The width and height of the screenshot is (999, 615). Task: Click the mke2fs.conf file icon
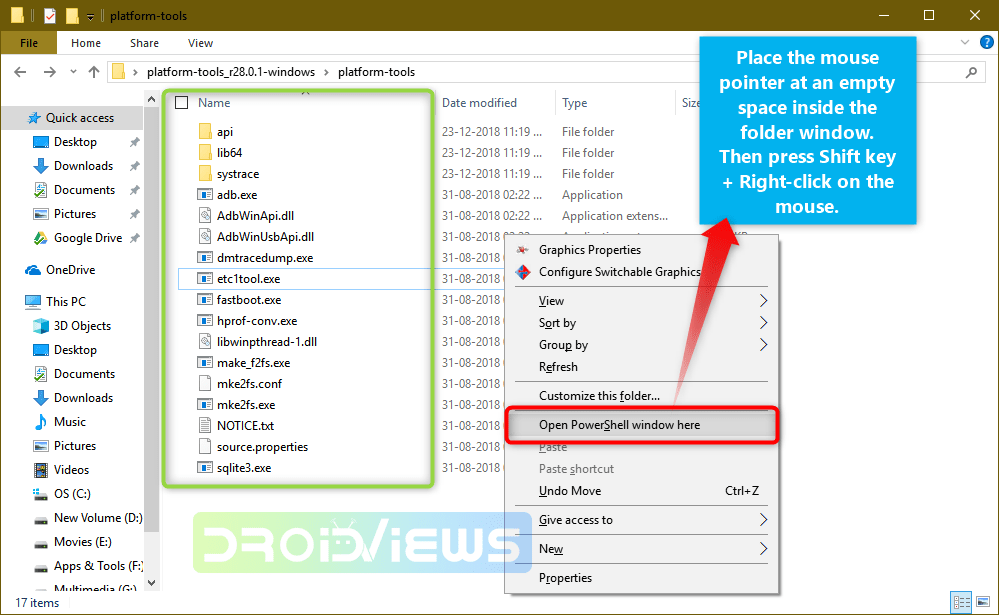205,383
